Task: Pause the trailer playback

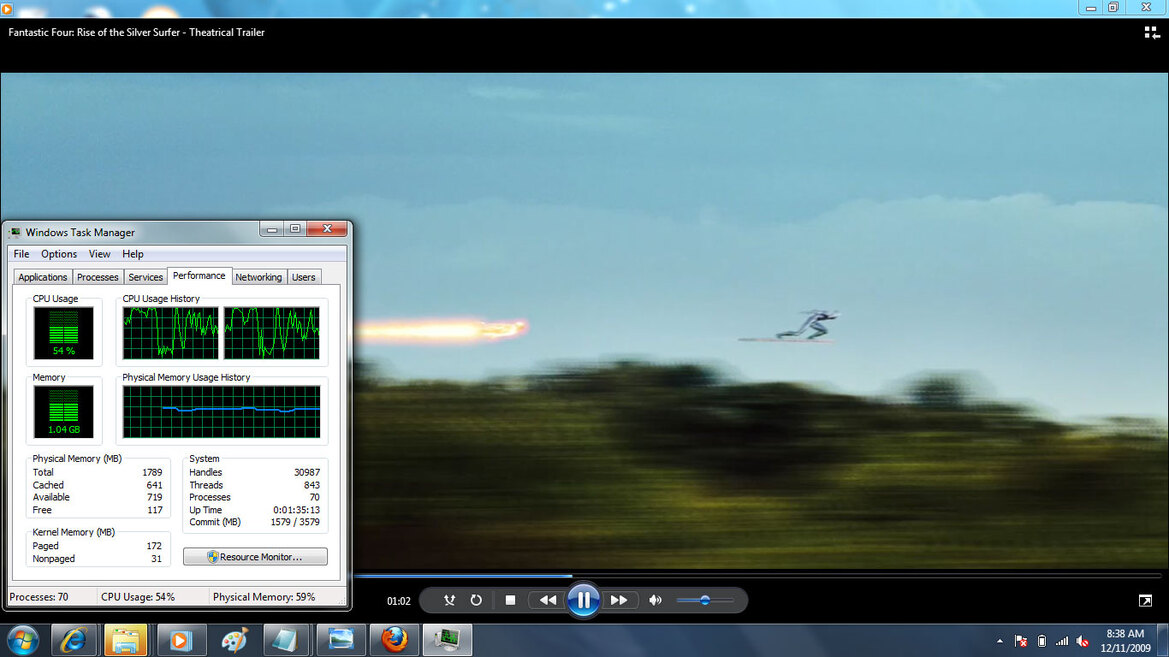Action: tap(583, 600)
